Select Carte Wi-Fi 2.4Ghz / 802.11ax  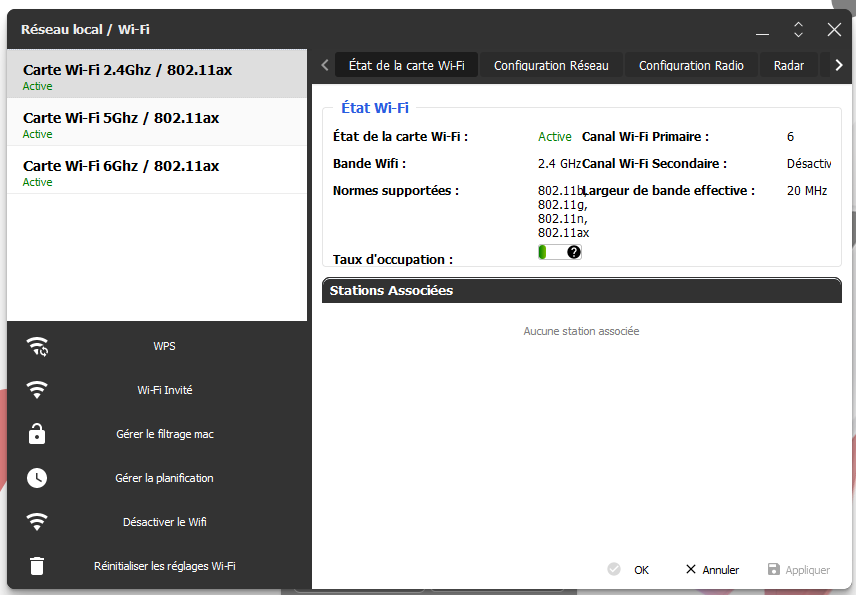pos(157,74)
